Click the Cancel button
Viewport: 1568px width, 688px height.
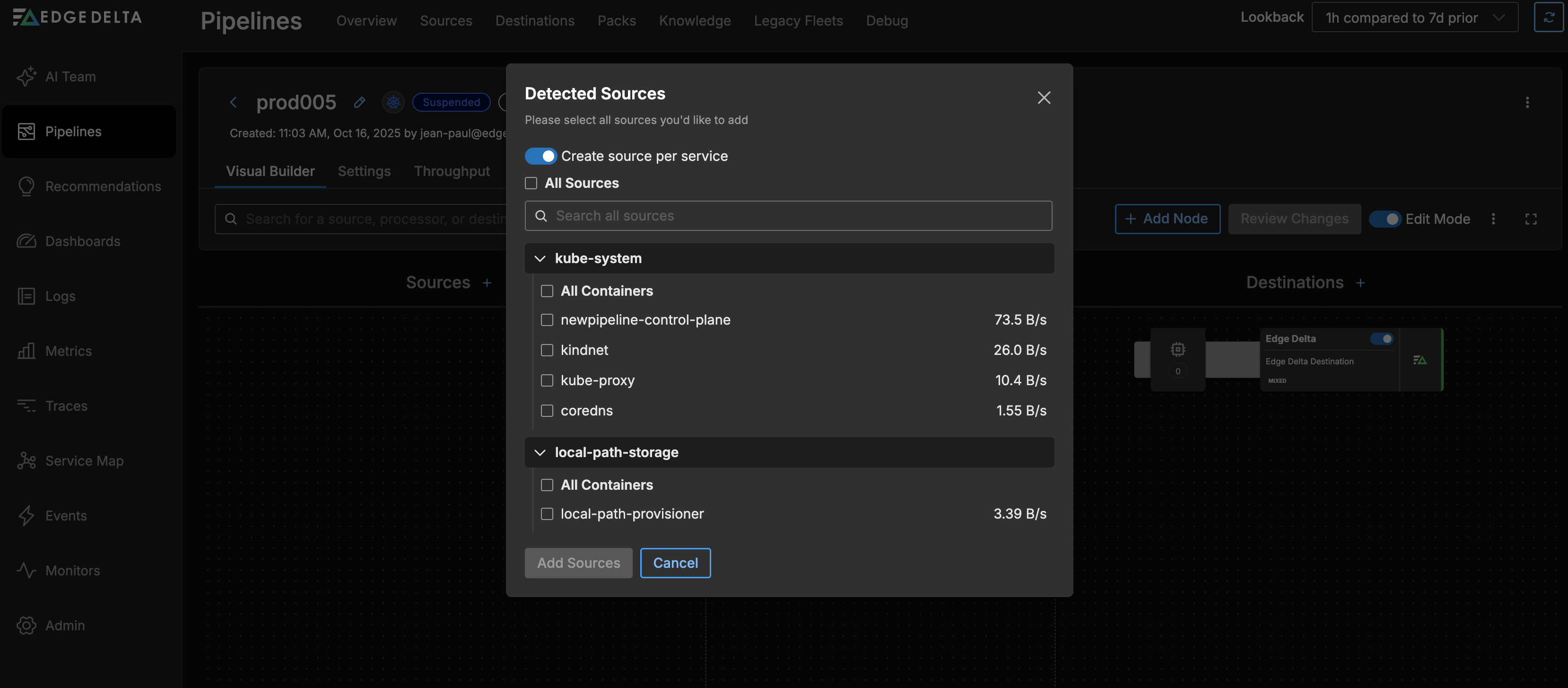click(675, 563)
